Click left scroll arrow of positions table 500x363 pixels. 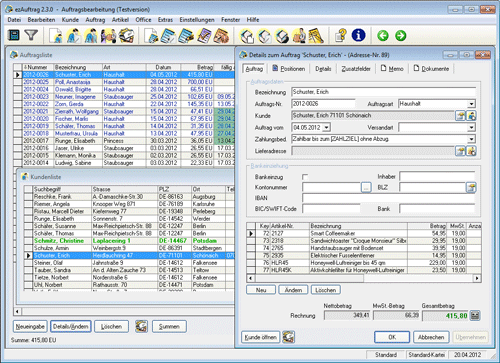[x=250, y=278]
